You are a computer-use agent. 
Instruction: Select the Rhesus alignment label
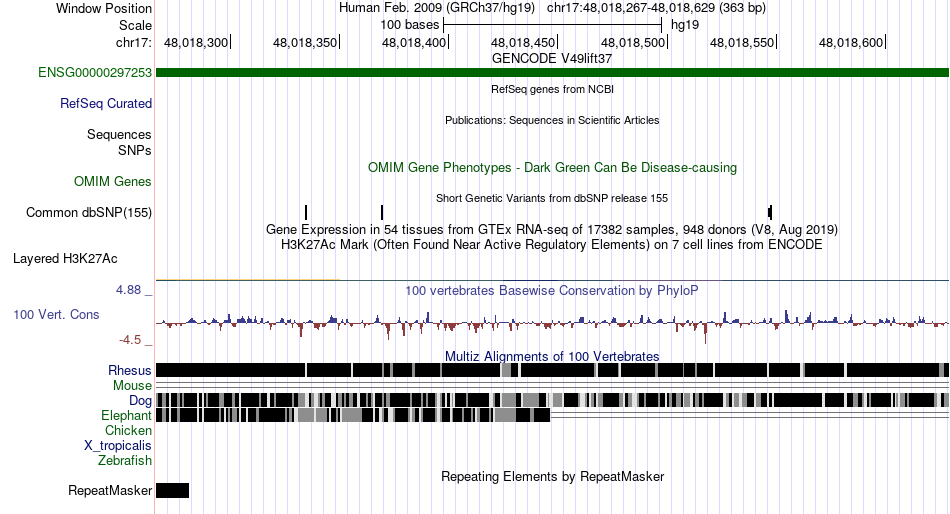pos(130,370)
